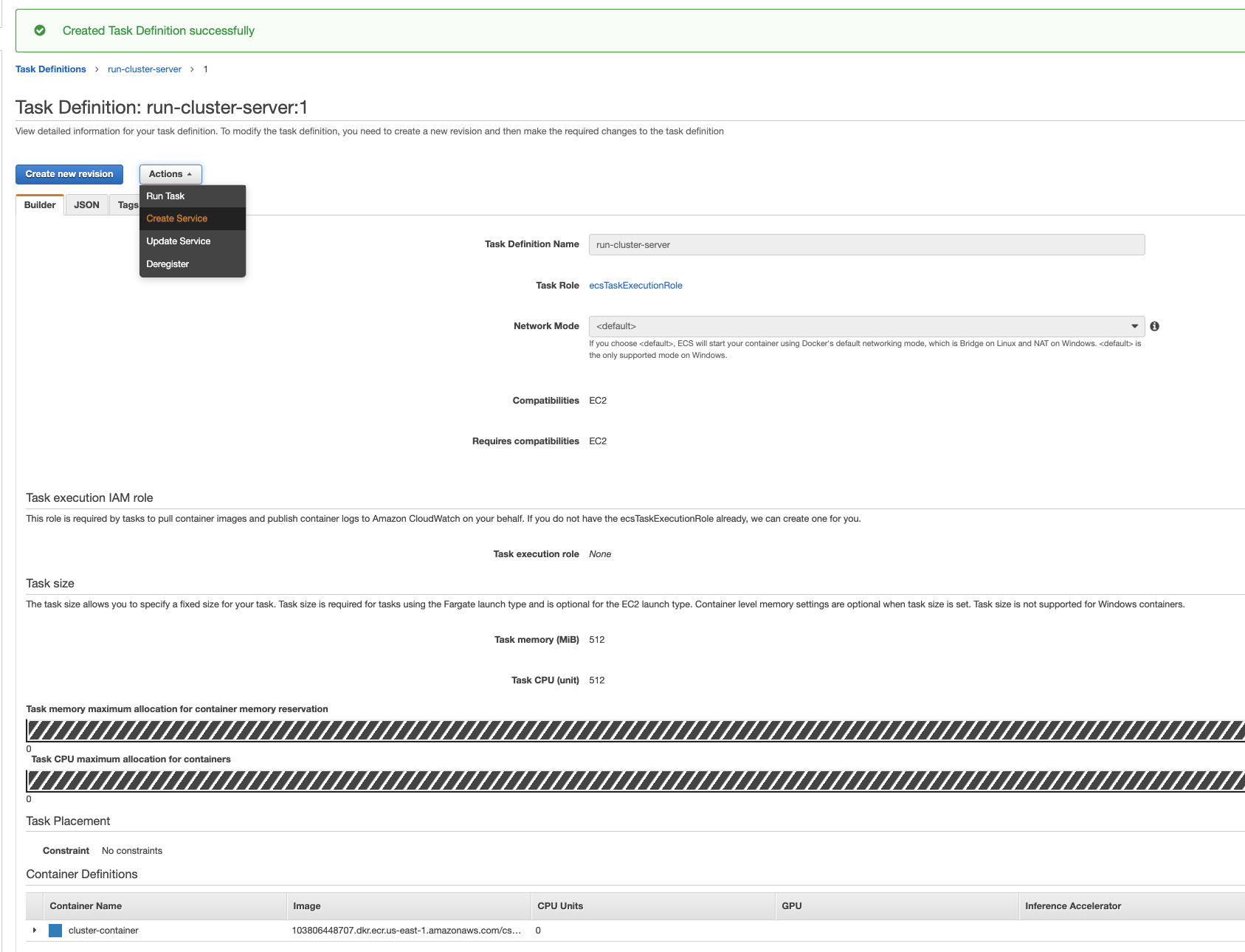Click the Create new revision button
The image size is (1245, 952).
tap(69, 174)
